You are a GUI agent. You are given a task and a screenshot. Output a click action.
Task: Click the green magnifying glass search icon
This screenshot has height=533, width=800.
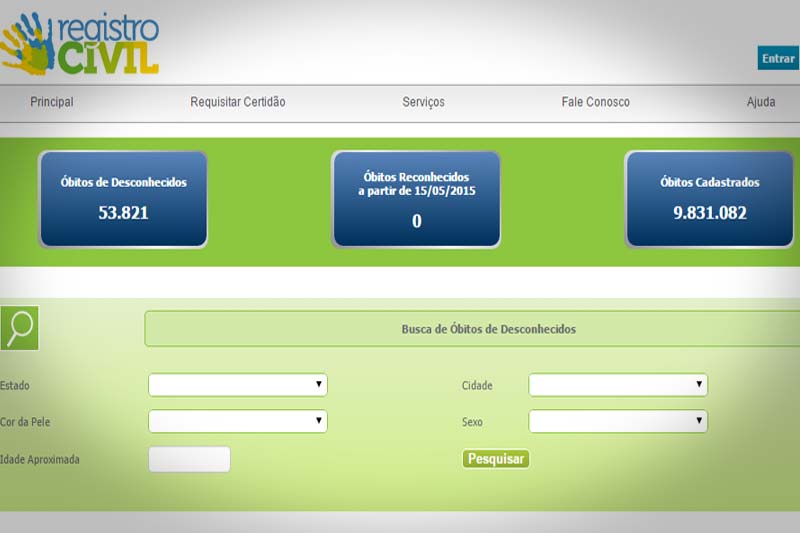coord(20,328)
